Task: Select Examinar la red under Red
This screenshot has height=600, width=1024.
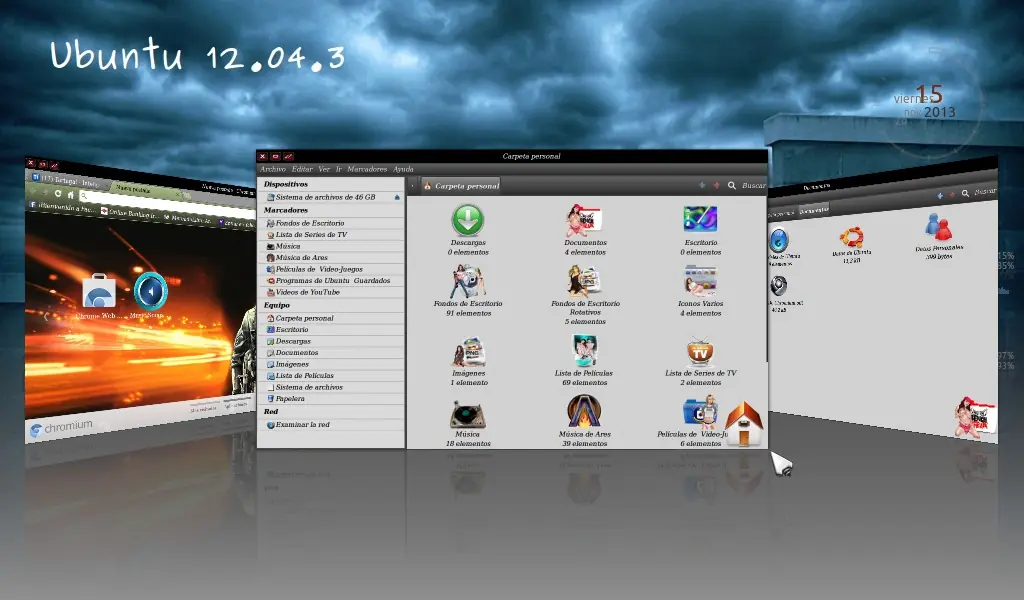Action: point(330,424)
